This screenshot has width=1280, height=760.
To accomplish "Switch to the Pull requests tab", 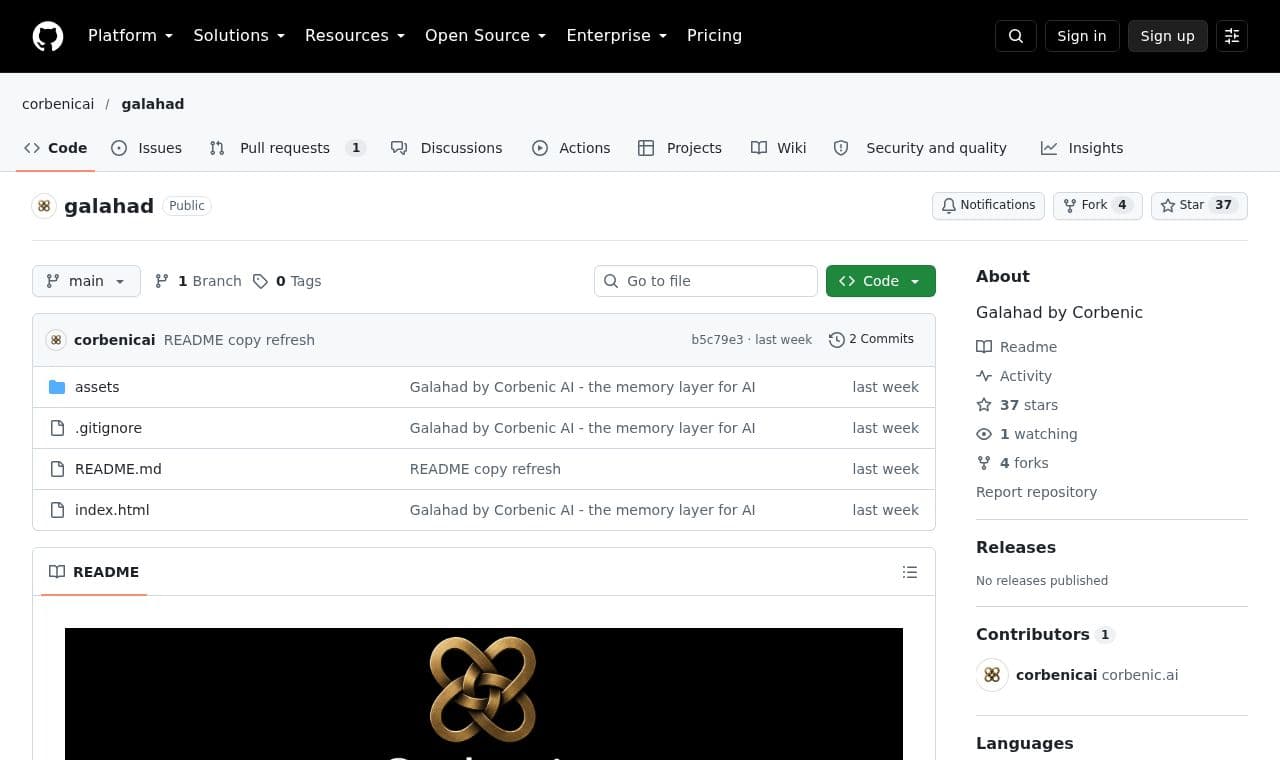I will [x=287, y=148].
